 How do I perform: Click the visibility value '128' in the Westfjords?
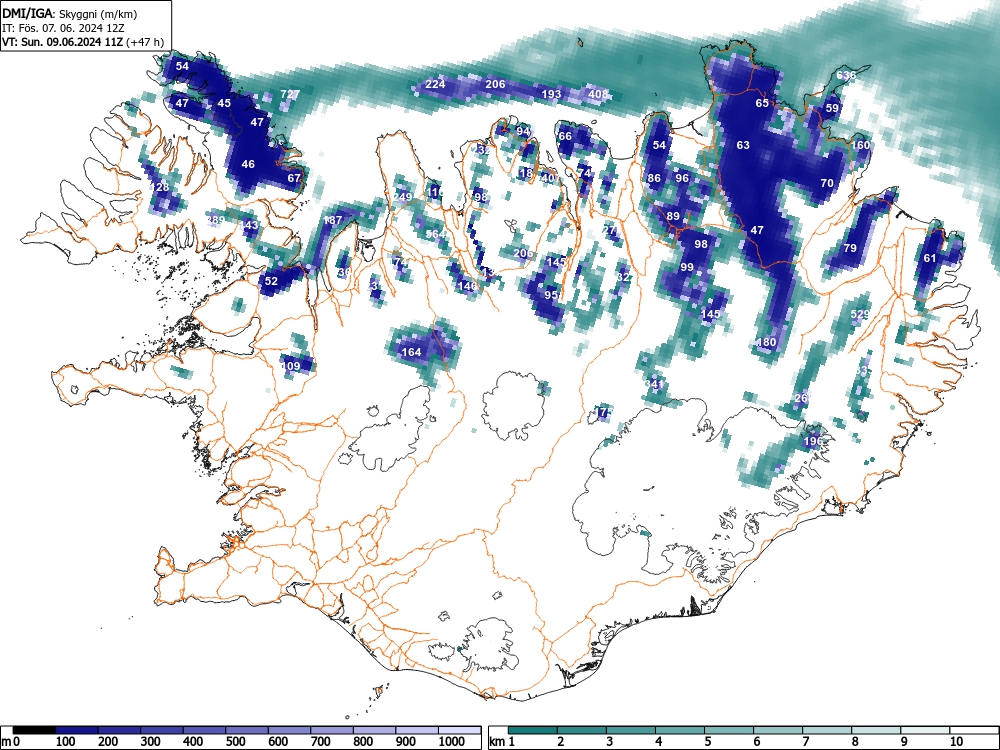[x=159, y=188]
